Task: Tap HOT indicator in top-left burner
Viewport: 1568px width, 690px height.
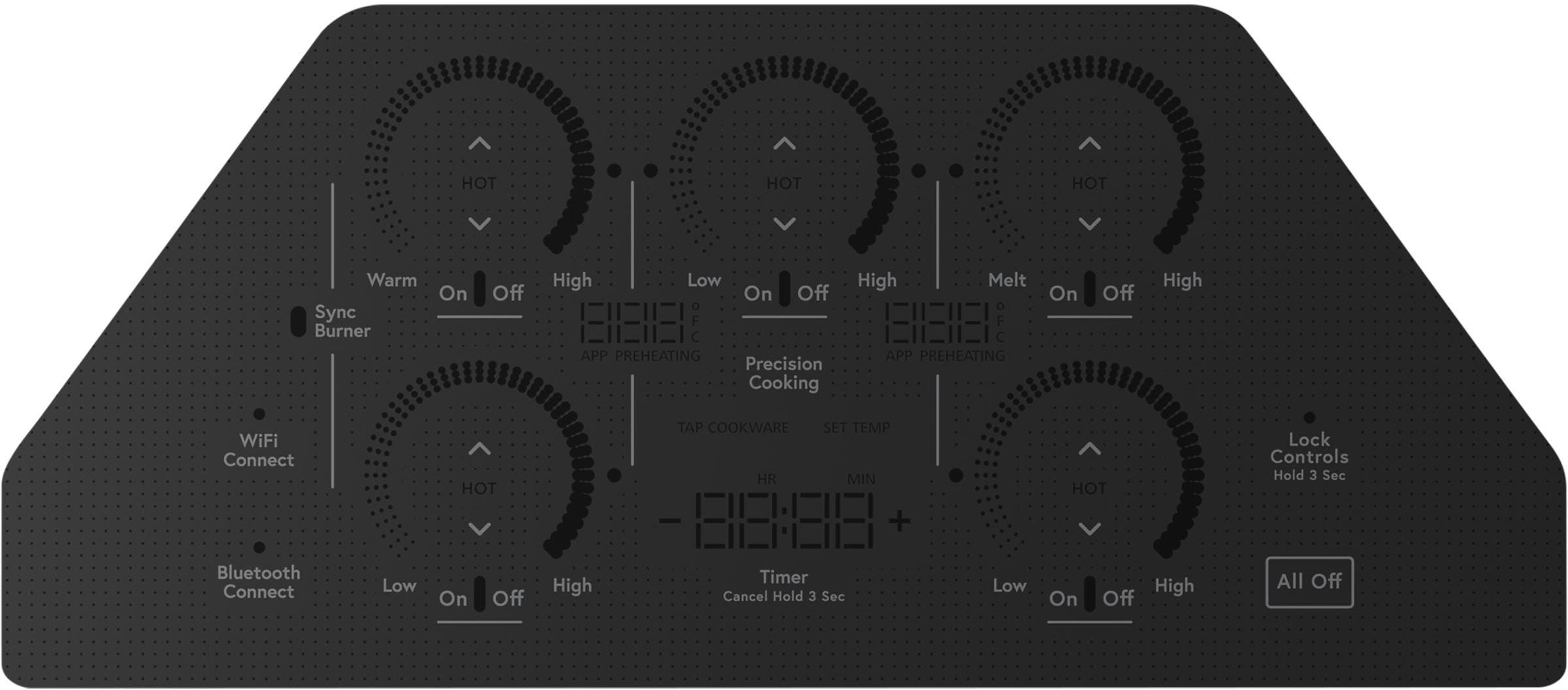Action: pyautogui.click(x=479, y=184)
